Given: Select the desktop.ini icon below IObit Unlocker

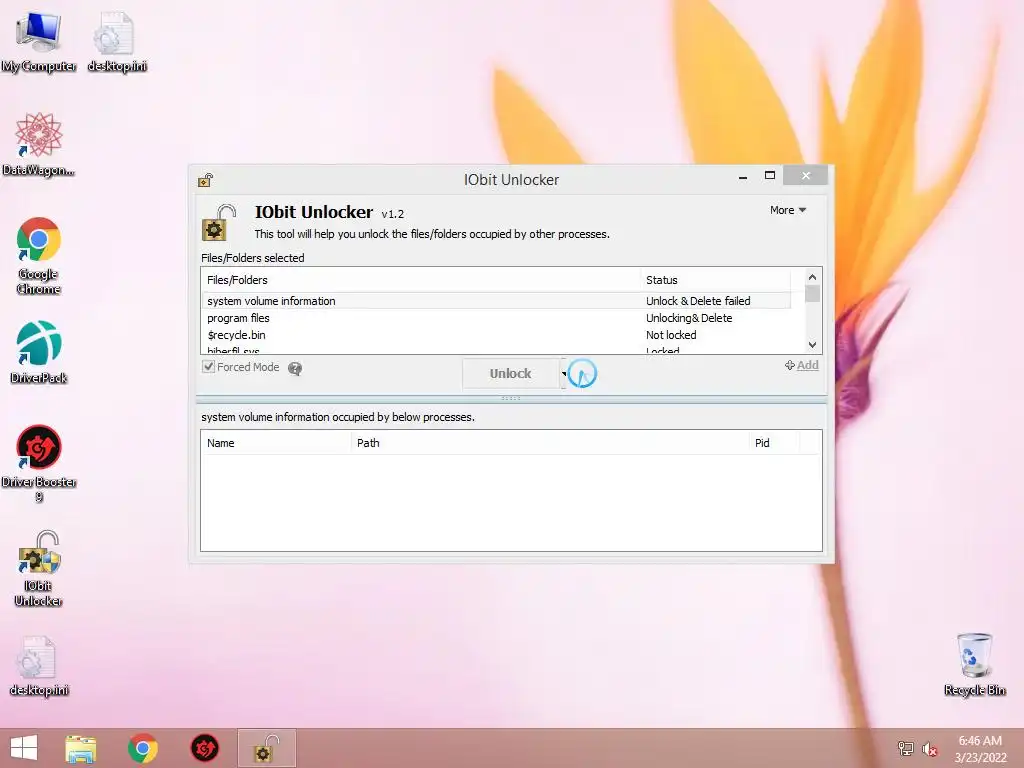Looking at the screenshot, I should [39, 665].
